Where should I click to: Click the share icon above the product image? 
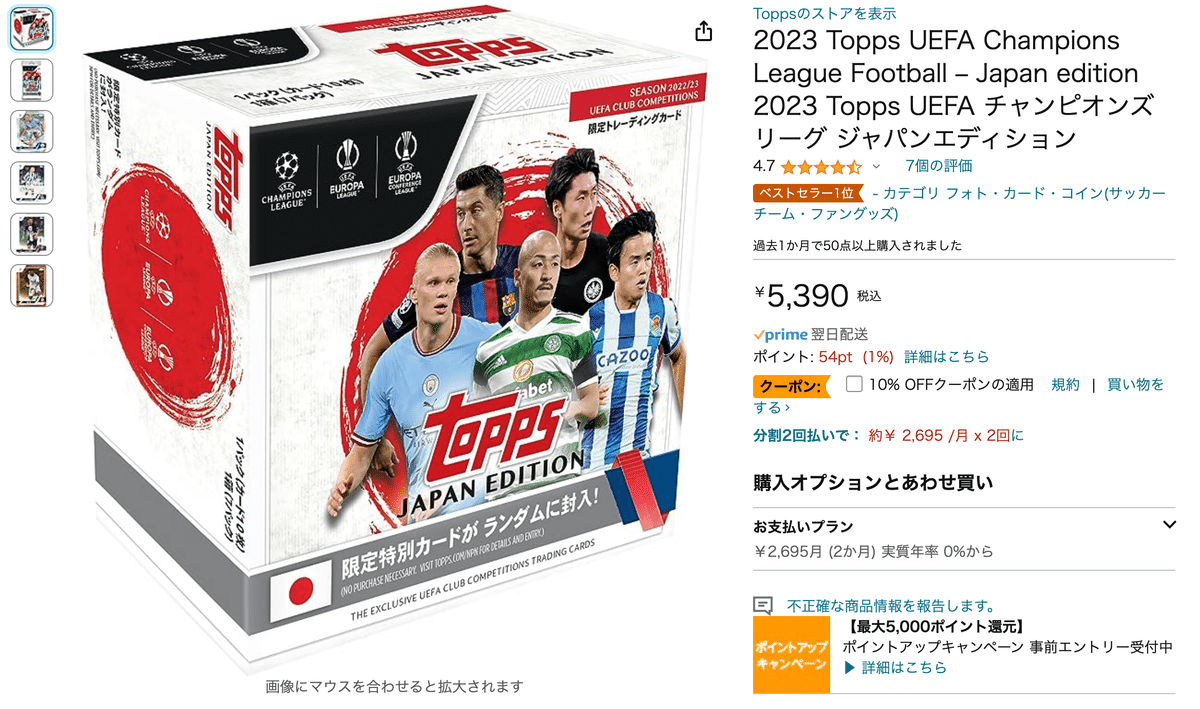click(x=704, y=31)
